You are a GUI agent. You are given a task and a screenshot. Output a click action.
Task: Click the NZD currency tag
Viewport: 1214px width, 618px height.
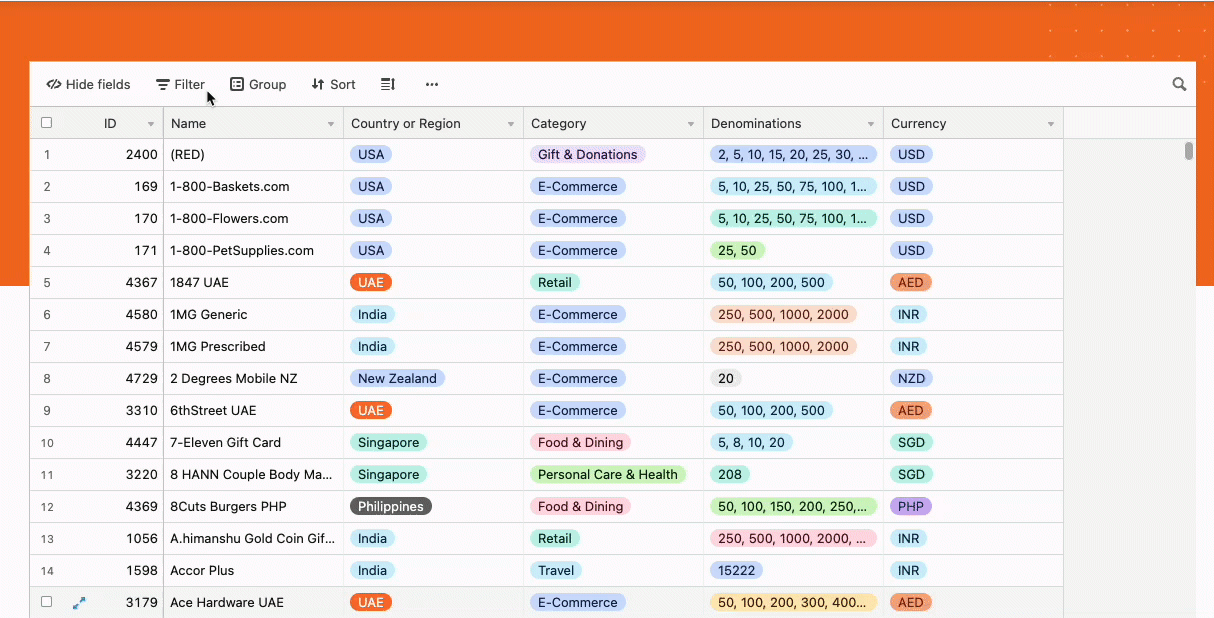pyautogui.click(x=911, y=379)
